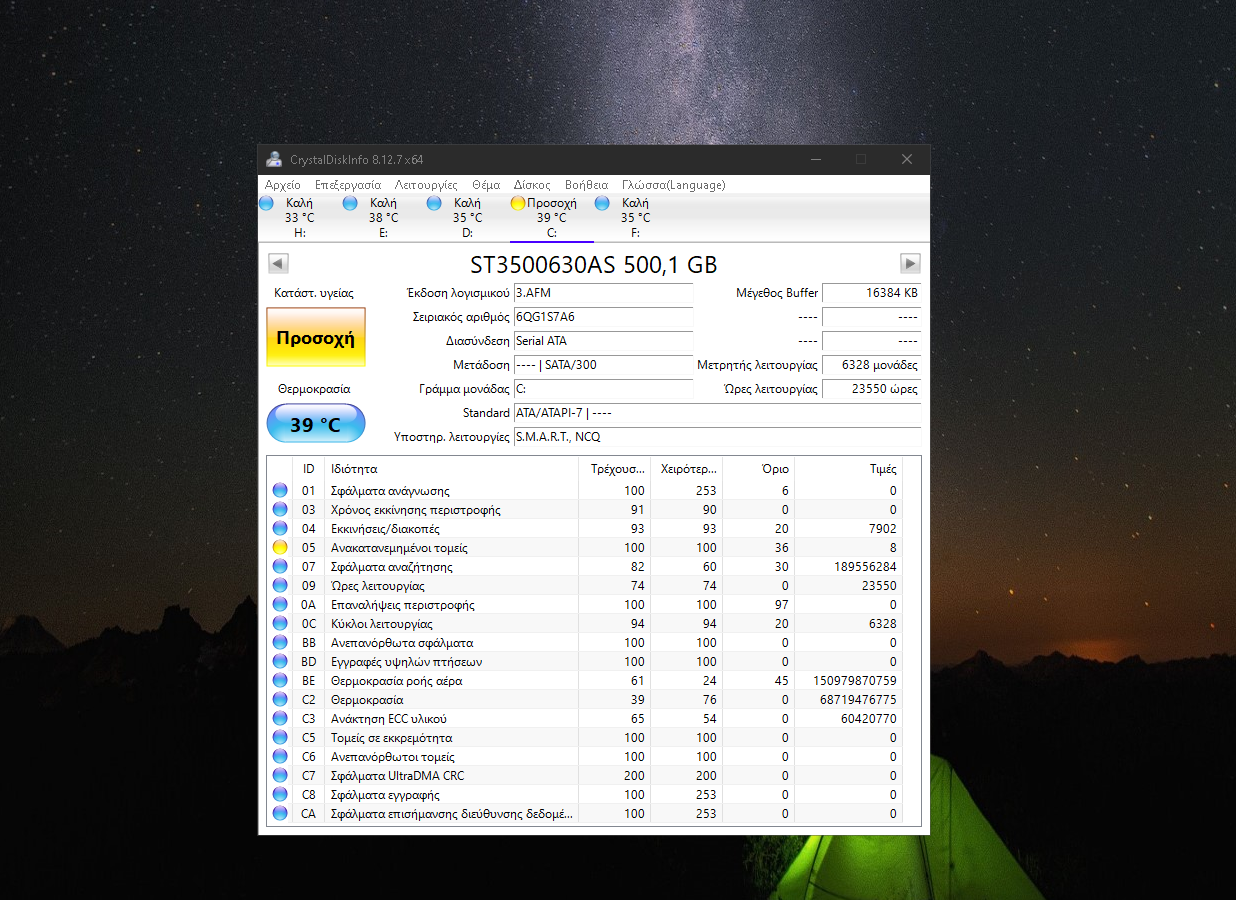This screenshot has width=1236, height=900.
Task: Click the blue orb for attribute CA
Action: point(280,813)
